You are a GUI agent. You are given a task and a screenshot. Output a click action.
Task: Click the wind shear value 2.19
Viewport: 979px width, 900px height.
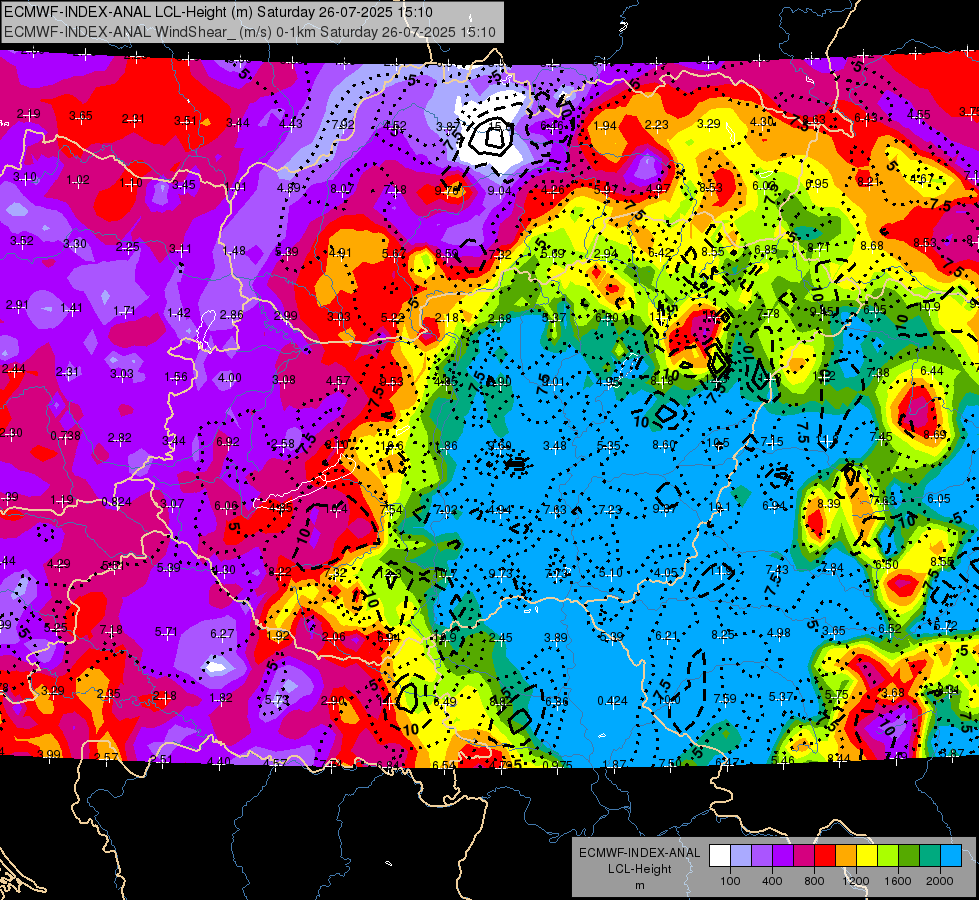pyautogui.click(x=28, y=114)
